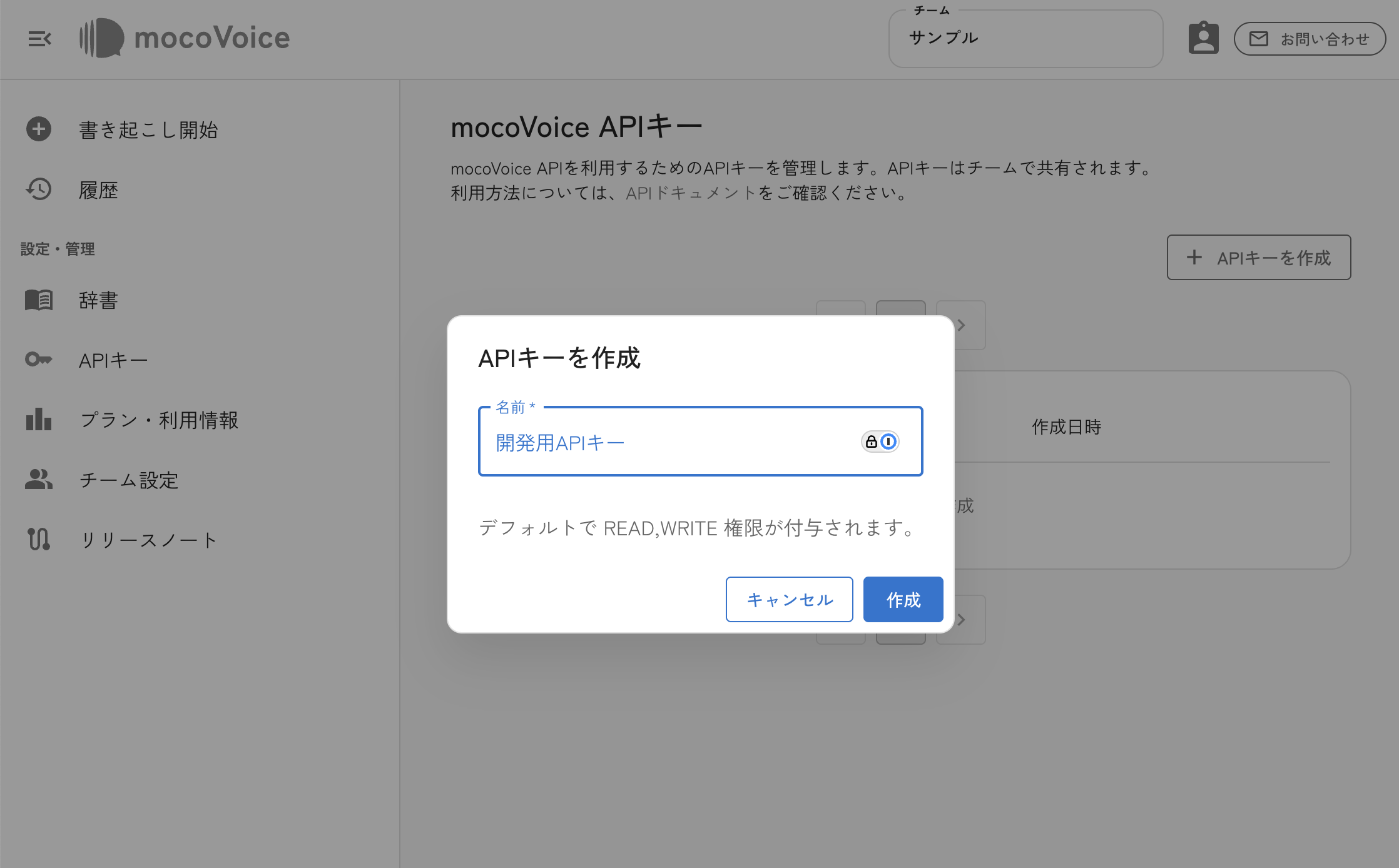Open リリースノート in sidebar
Image resolution: width=1399 pixels, height=868 pixels.
(x=148, y=540)
